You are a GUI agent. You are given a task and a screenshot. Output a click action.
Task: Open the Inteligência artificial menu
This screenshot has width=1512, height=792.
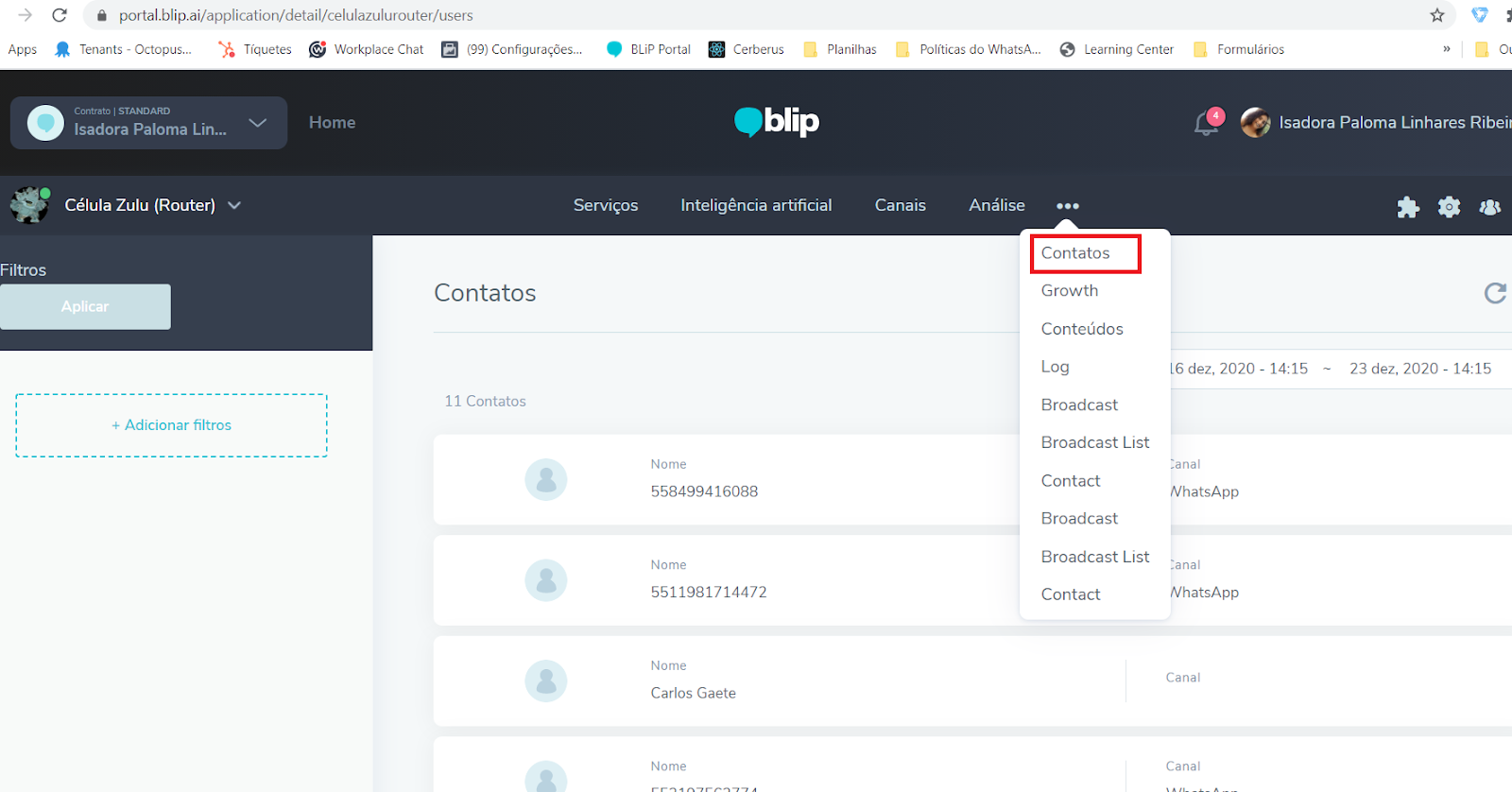(756, 205)
